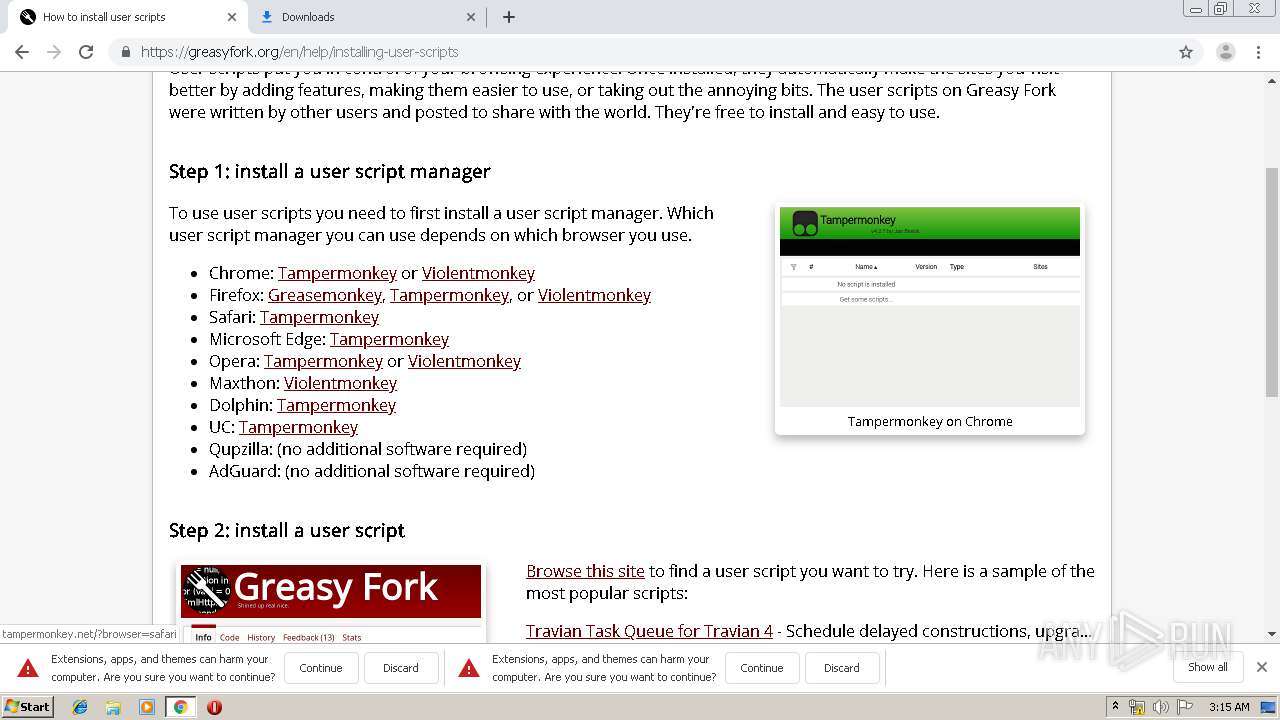1280x720 pixels.
Task: Open Tampermonkey link for Dolphin
Action: click(x=336, y=405)
